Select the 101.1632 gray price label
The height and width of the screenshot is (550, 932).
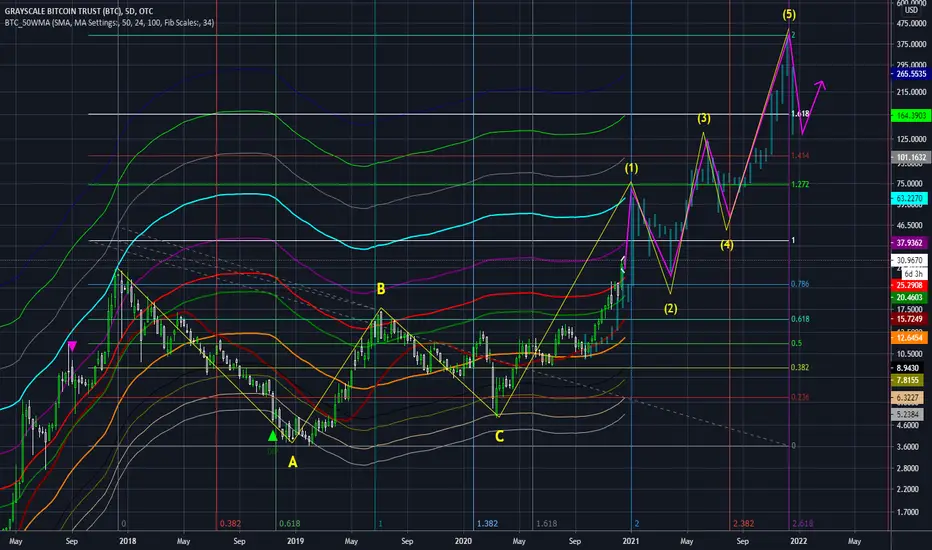coord(911,158)
